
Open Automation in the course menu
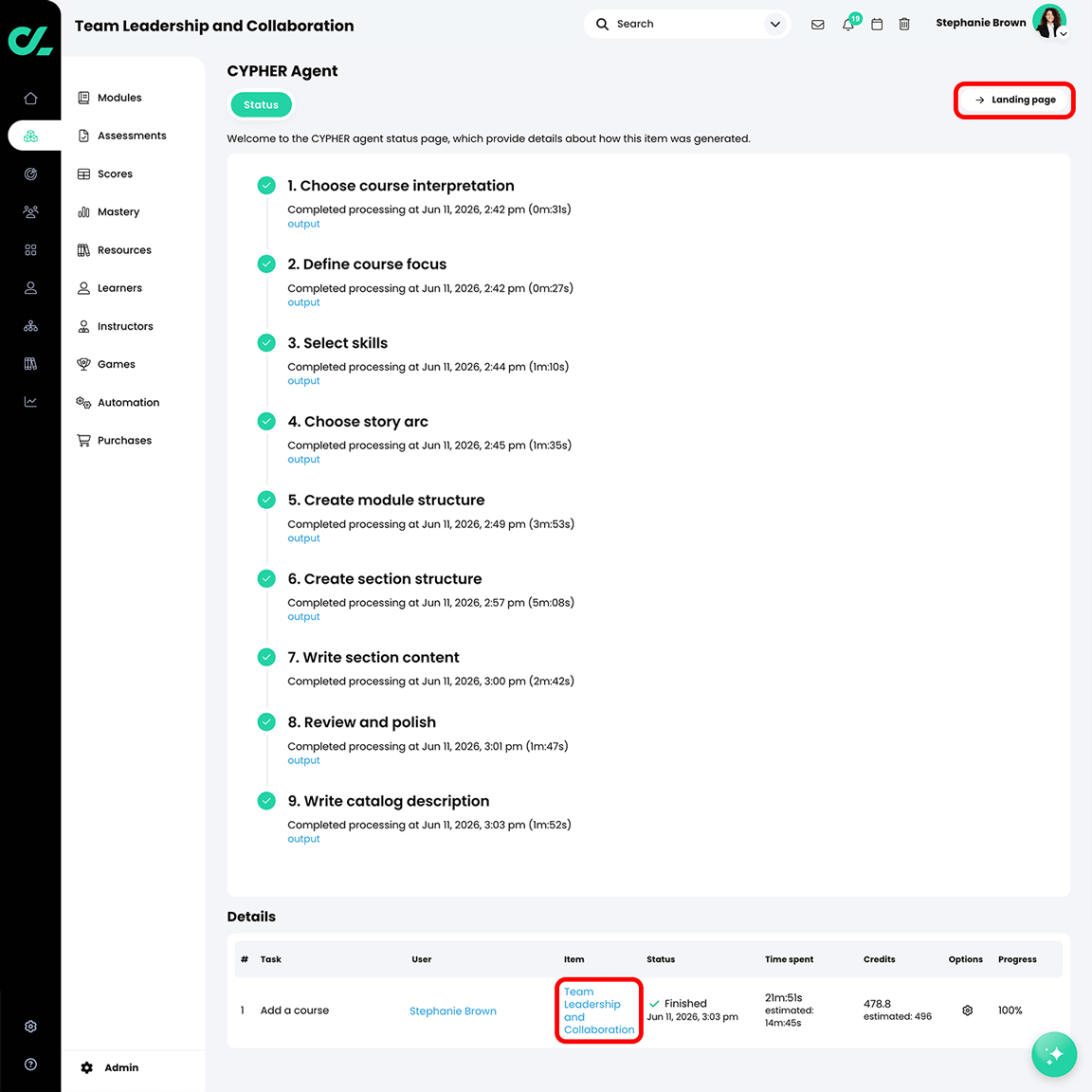coord(128,403)
